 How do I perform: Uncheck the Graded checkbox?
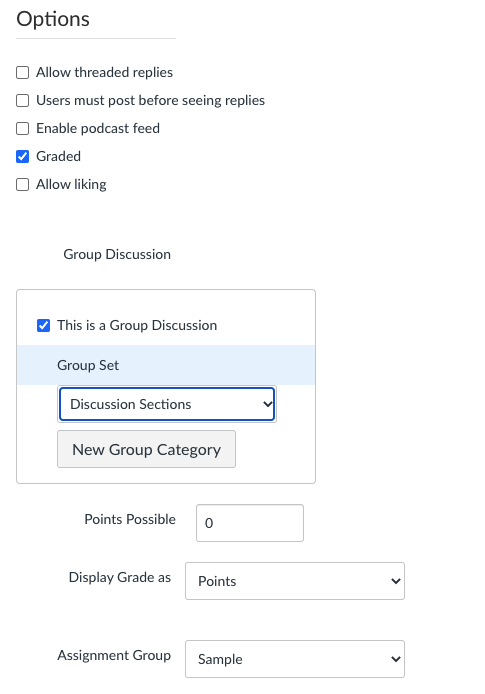click(x=23, y=156)
